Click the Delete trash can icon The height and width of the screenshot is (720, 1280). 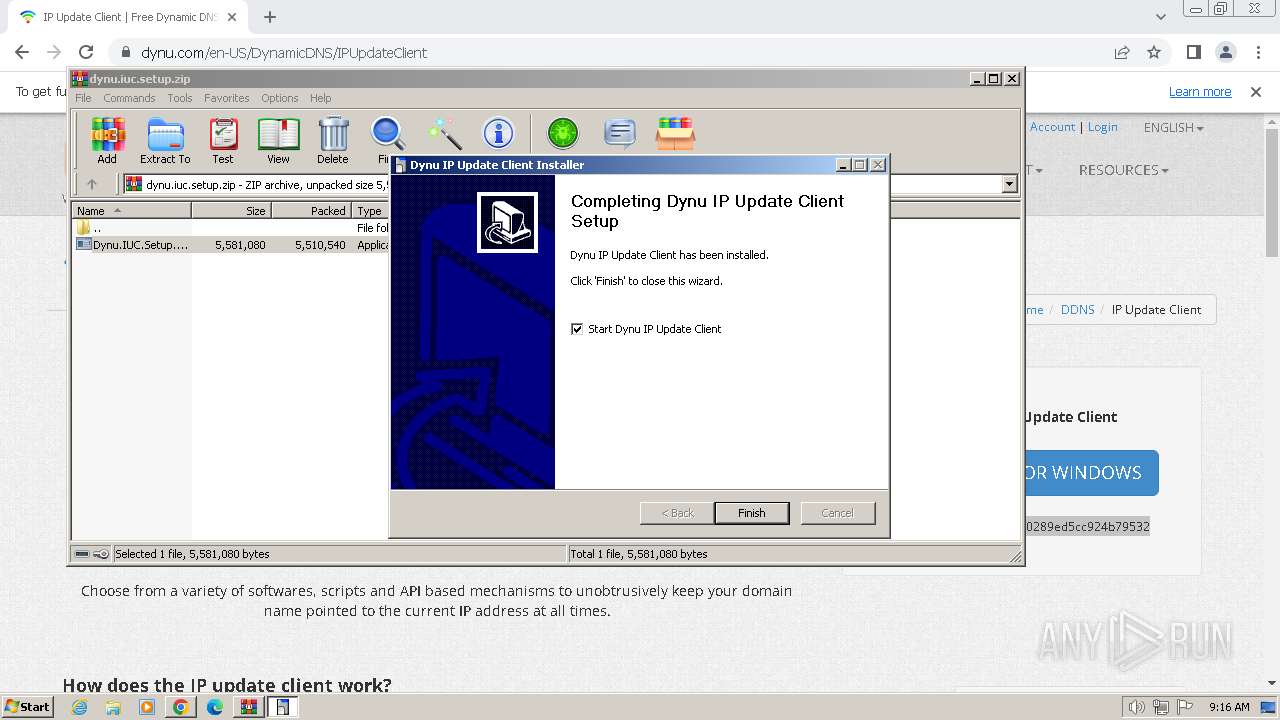click(x=333, y=140)
